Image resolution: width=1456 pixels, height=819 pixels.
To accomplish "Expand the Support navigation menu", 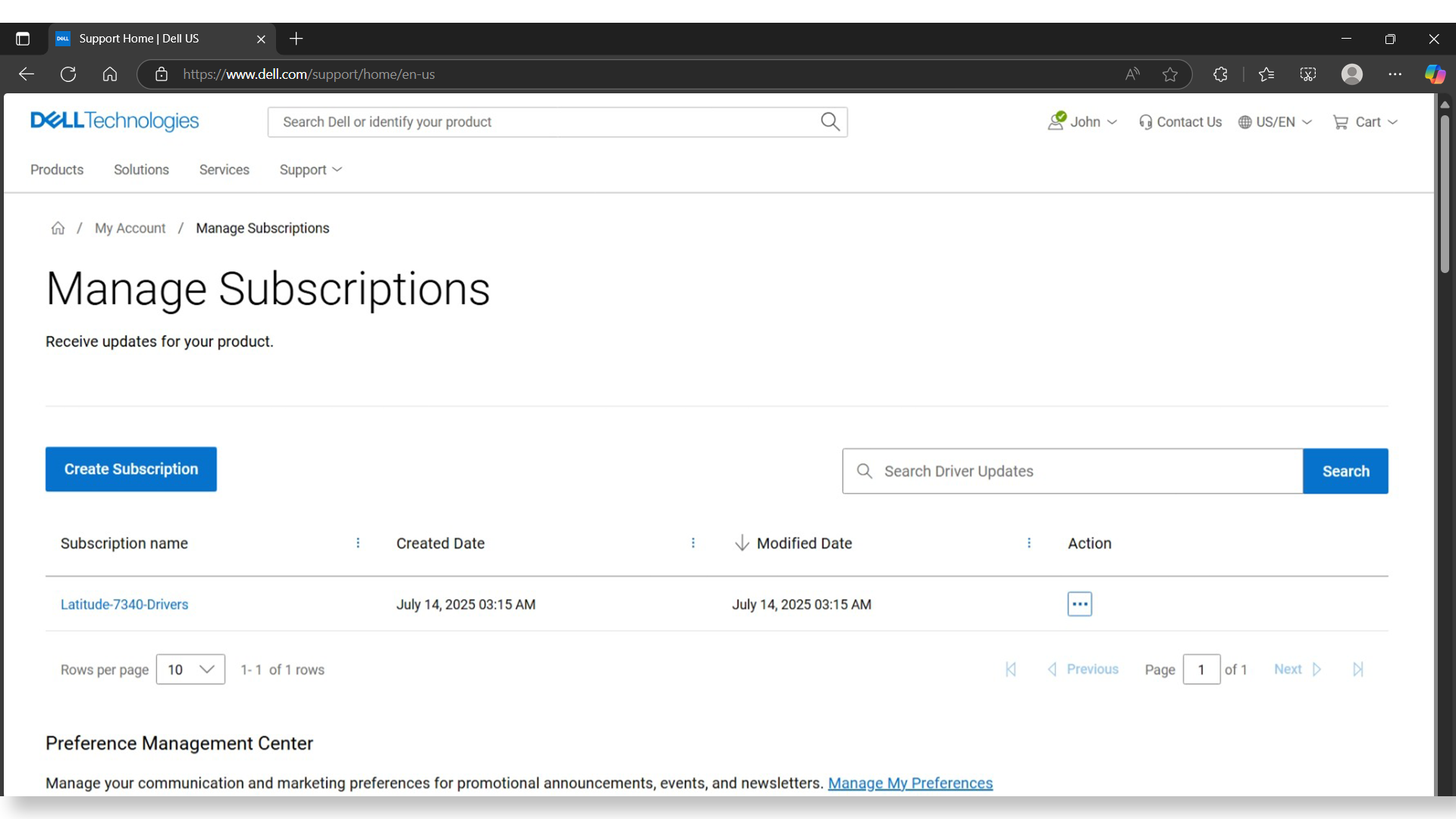I will tap(309, 169).
